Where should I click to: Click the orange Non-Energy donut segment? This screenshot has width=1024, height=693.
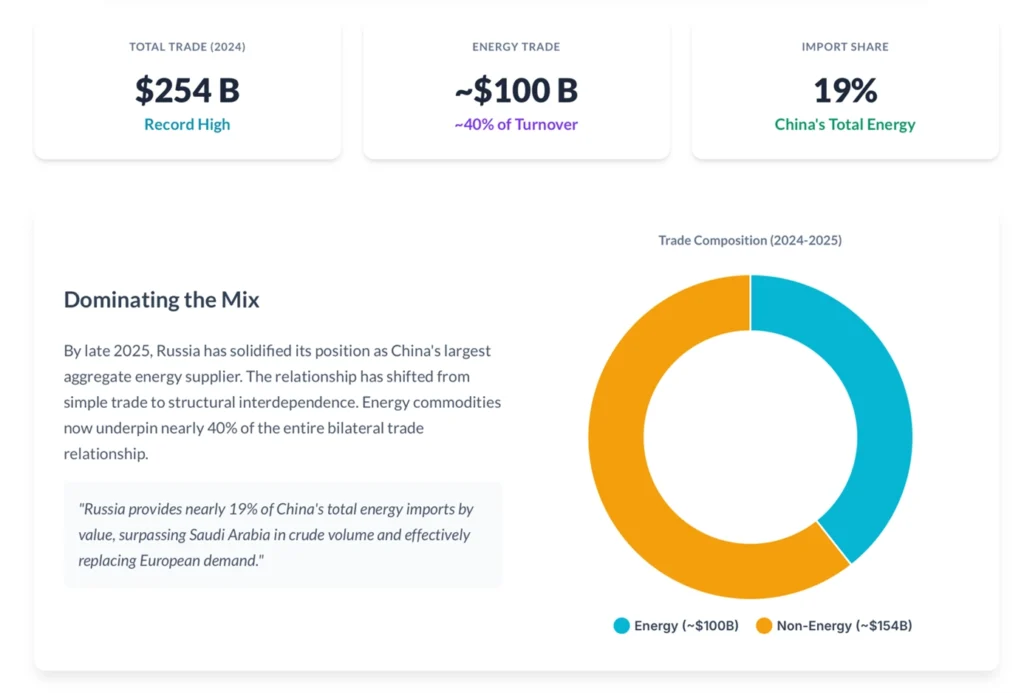tap(630, 480)
